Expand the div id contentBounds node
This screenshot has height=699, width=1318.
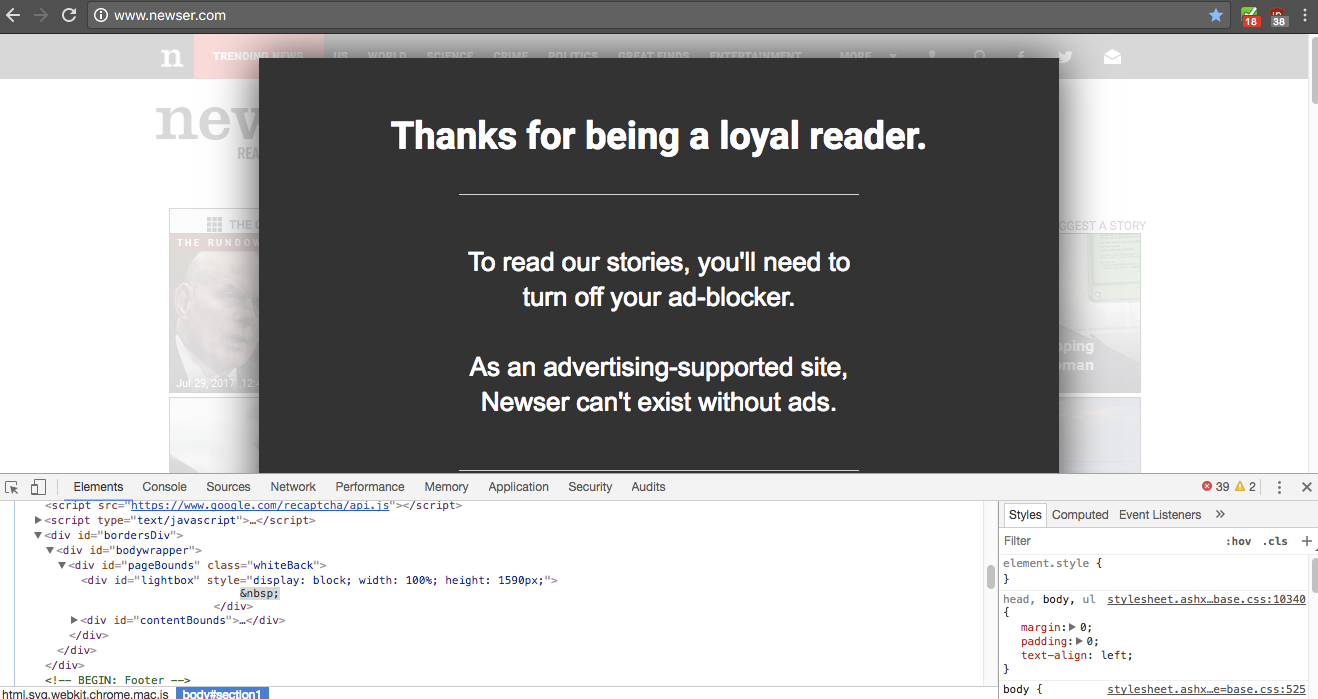74,620
